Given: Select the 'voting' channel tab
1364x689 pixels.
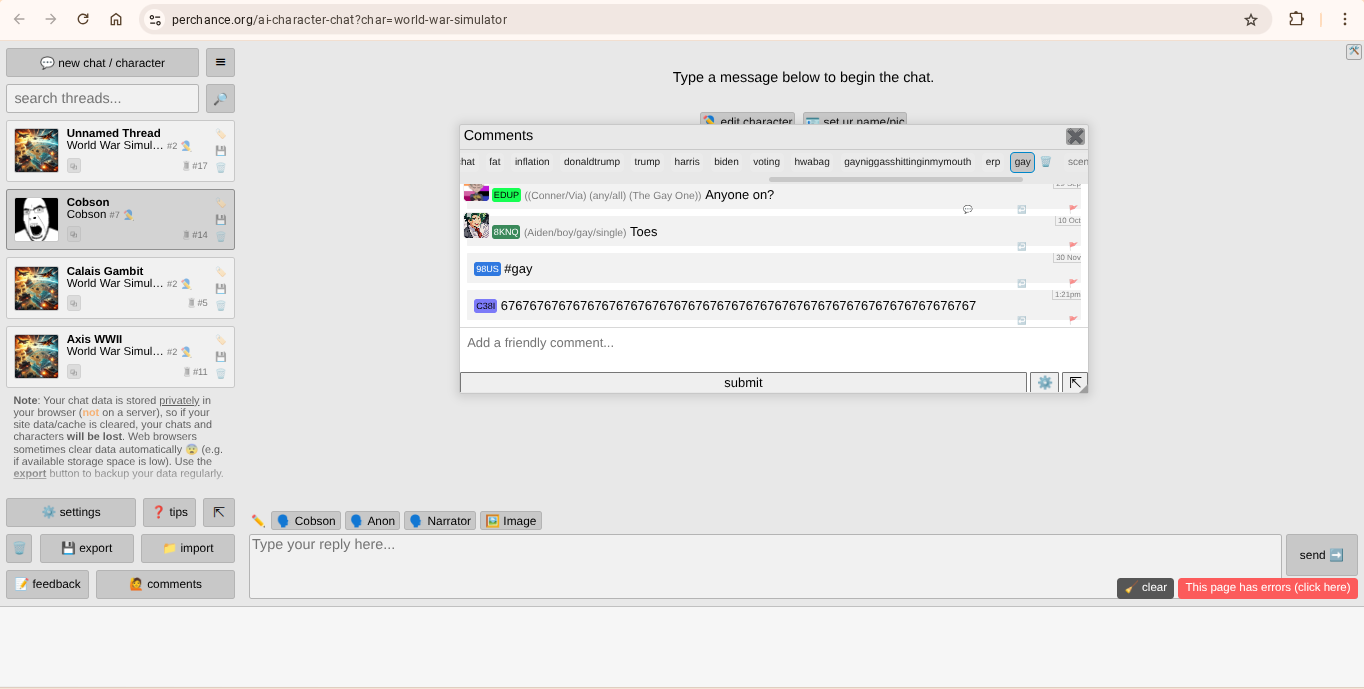Looking at the screenshot, I should (x=766, y=162).
